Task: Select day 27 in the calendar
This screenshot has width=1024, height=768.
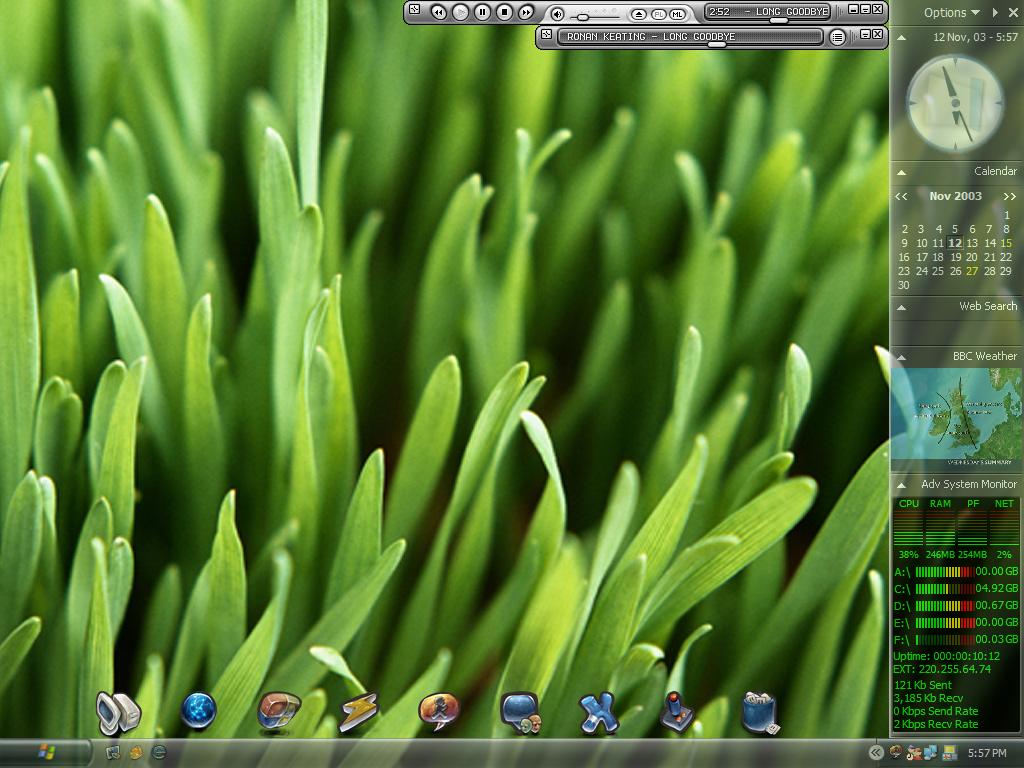Action: [x=972, y=271]
